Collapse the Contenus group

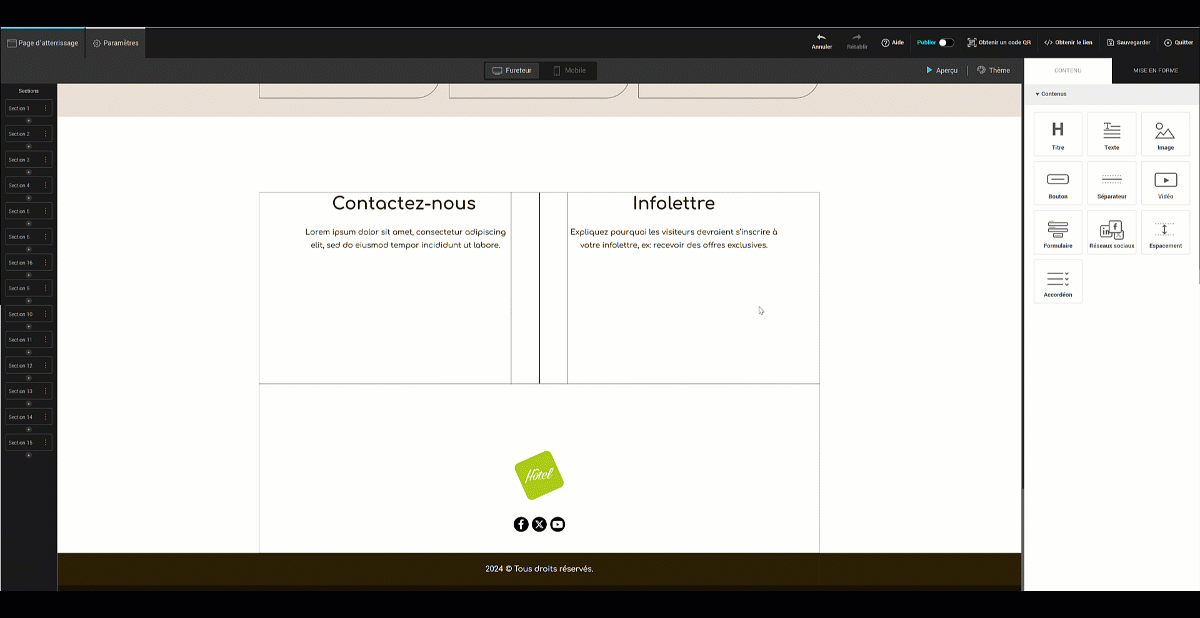(x=1051, y=94)
